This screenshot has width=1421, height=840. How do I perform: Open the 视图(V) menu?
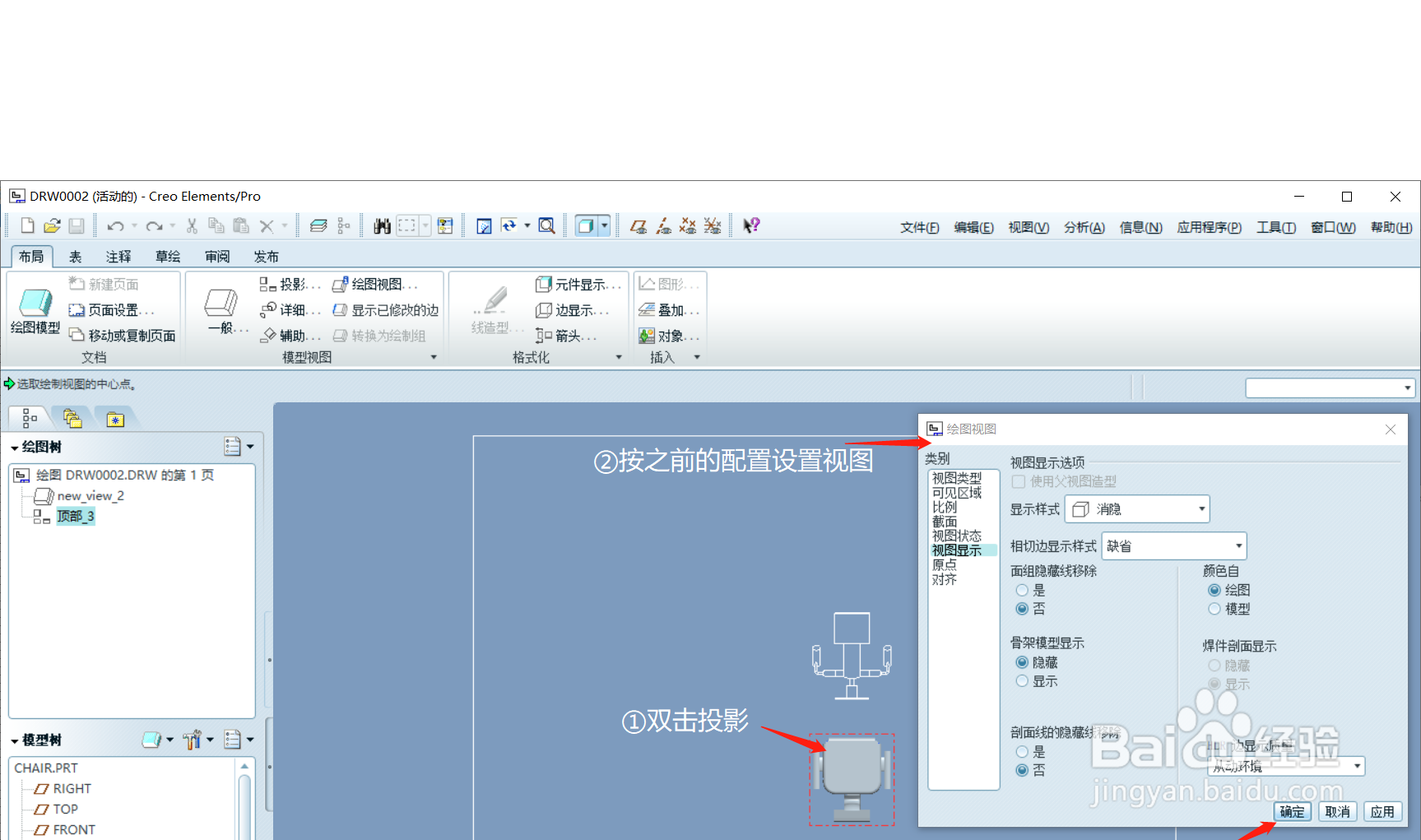point(1027,227)
